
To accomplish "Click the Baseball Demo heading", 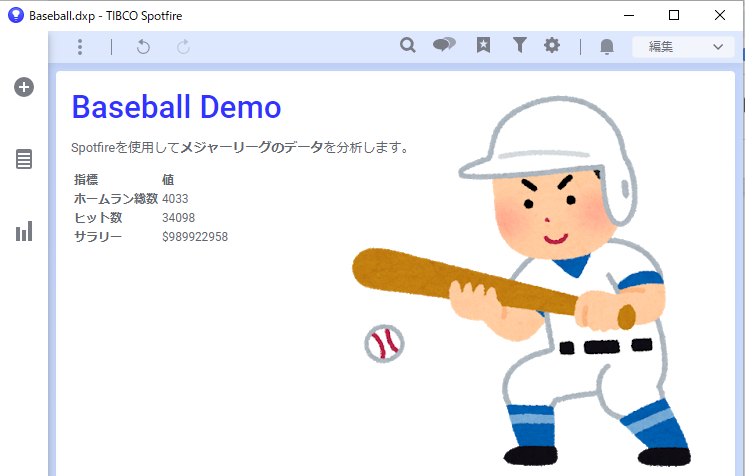I will click(176, 107).
